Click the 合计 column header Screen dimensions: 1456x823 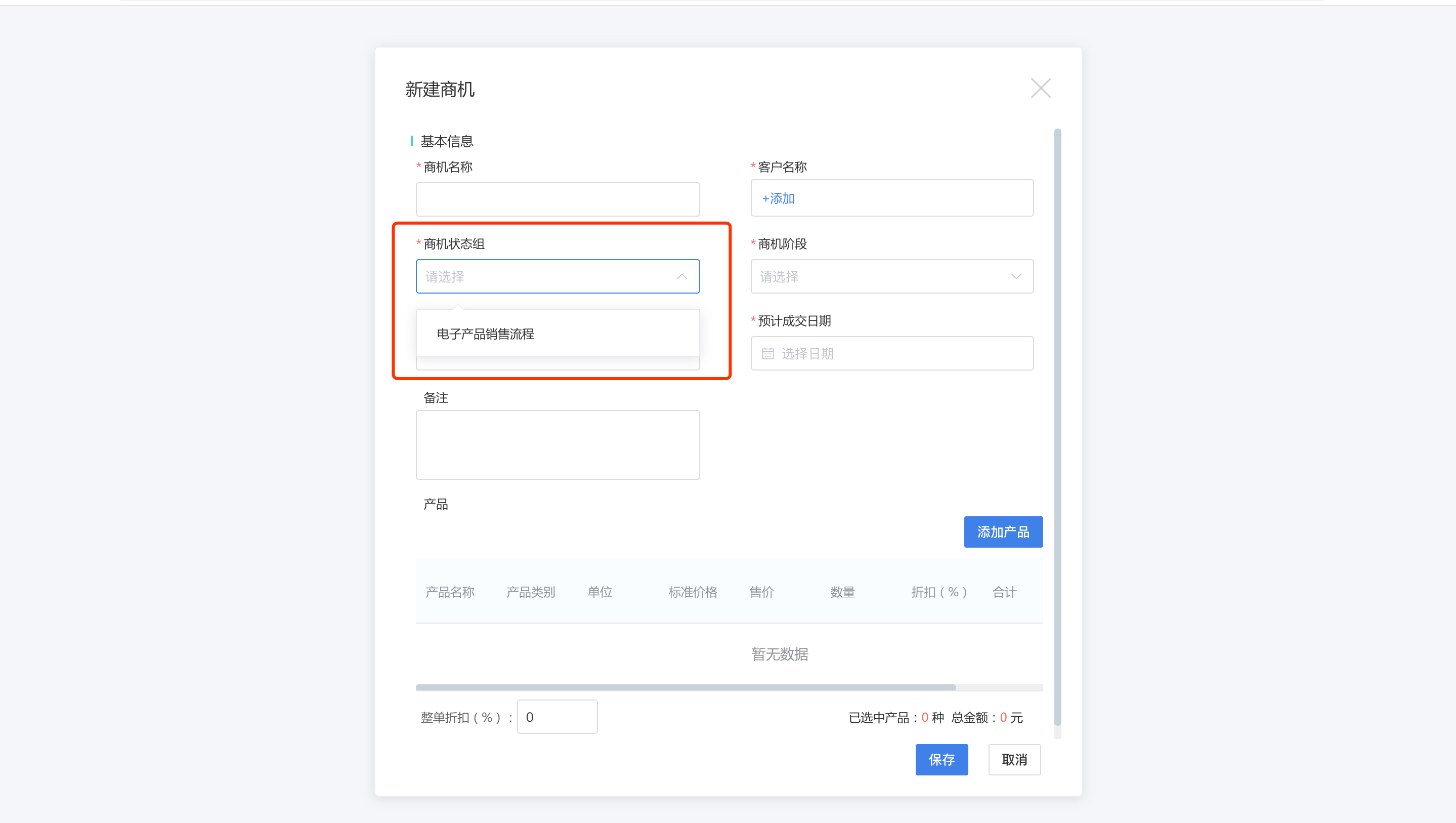(x=1004, y=592)
